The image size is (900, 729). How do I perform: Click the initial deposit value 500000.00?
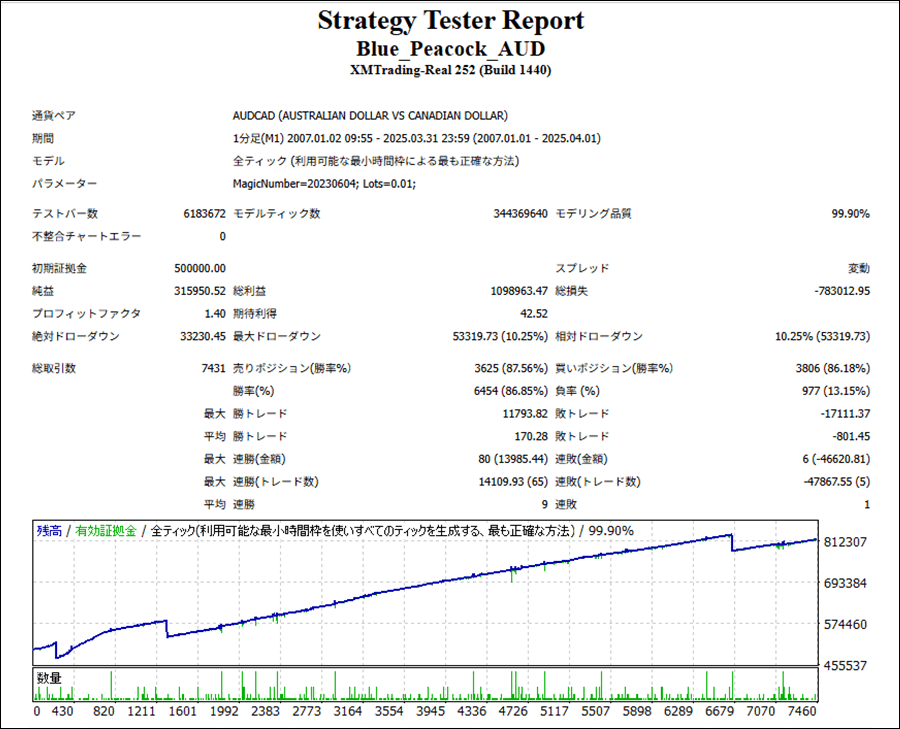[x=200, y=269]
